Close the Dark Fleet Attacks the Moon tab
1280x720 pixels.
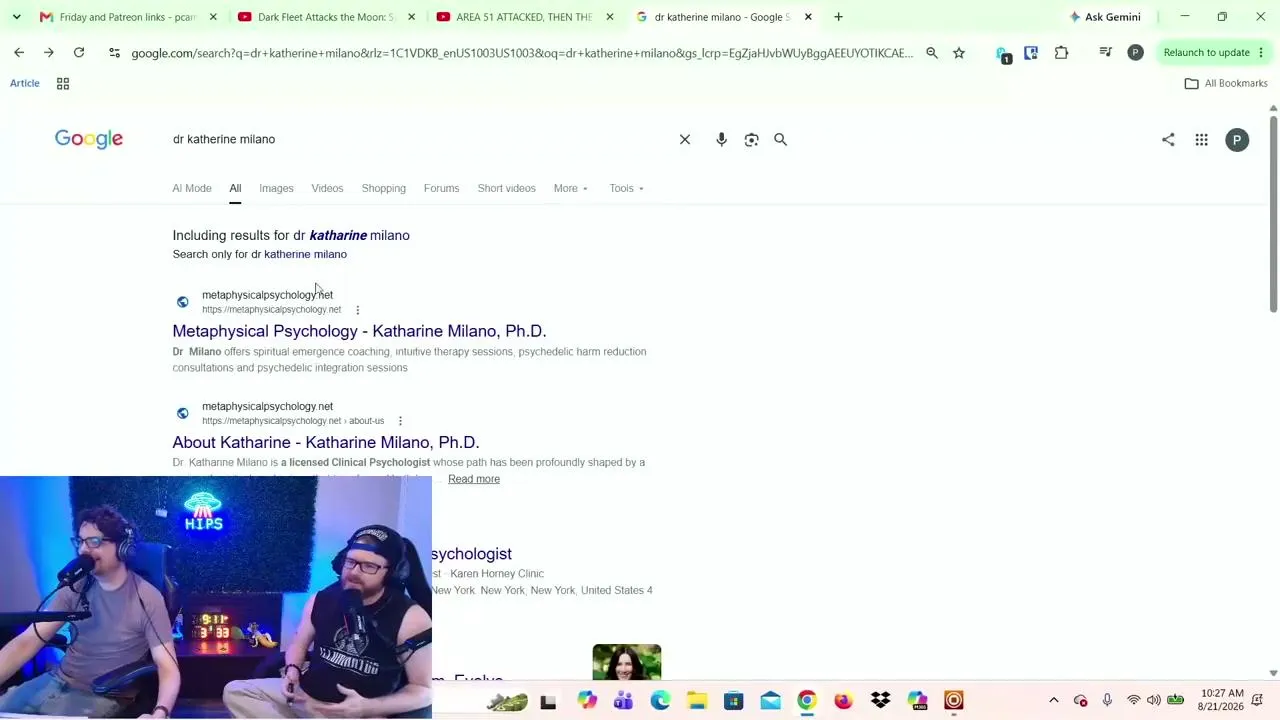click(x=411, y=17)
